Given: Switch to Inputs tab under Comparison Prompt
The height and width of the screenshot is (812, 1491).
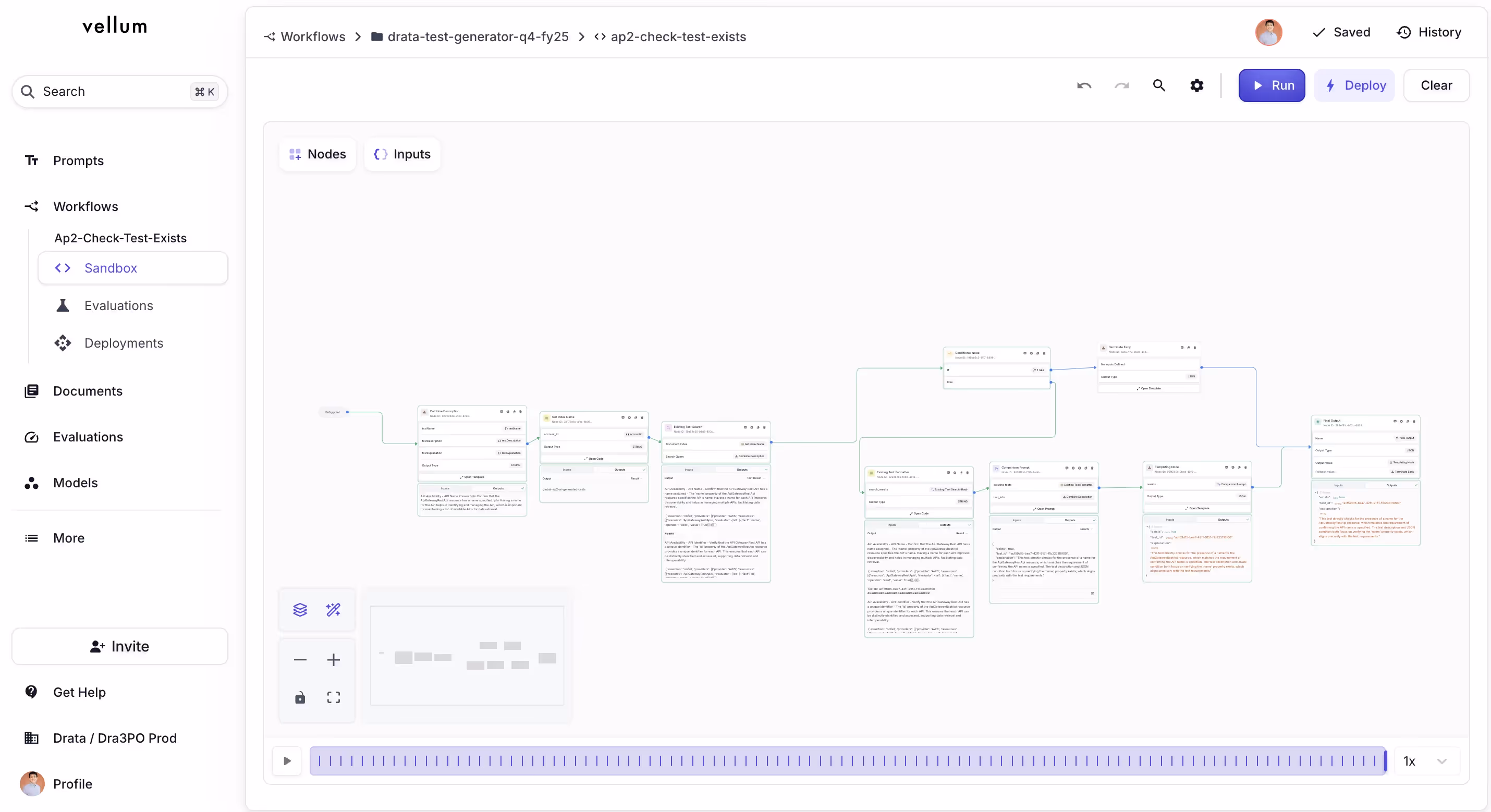Looking at the screenshot, I should (x=1017, y=520).
